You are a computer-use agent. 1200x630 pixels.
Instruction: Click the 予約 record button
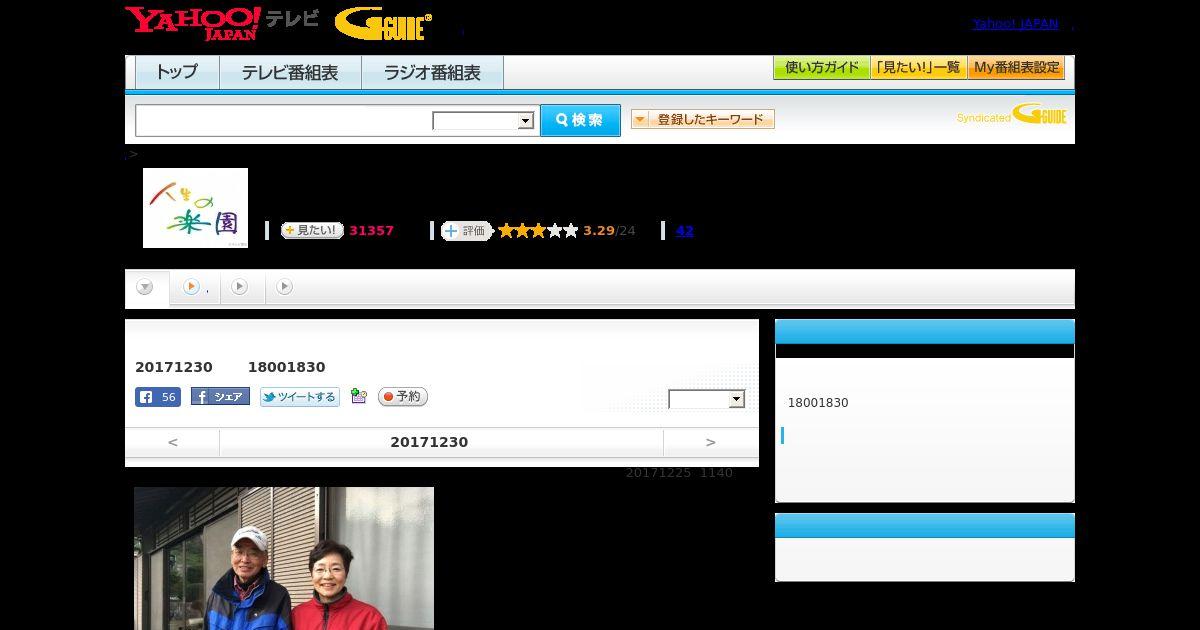tap(403, 397)
